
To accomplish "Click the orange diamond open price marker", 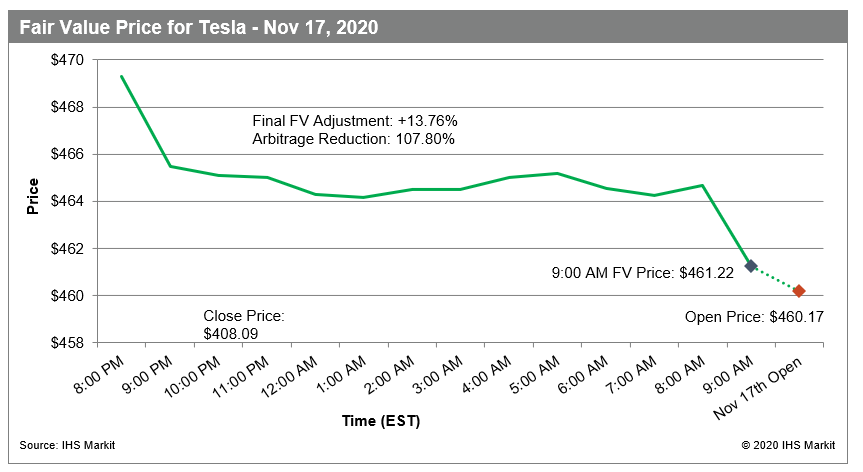I will coord(799,291).
